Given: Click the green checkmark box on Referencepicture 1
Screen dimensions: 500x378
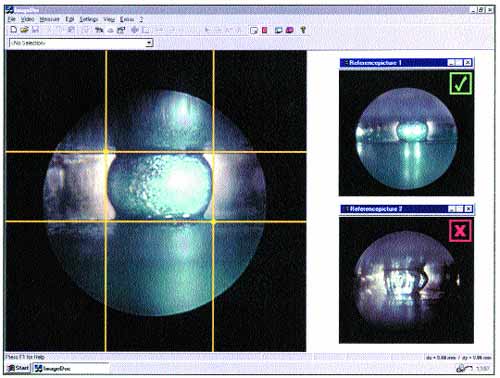Looking at the screenshot, I should [461, 83].
